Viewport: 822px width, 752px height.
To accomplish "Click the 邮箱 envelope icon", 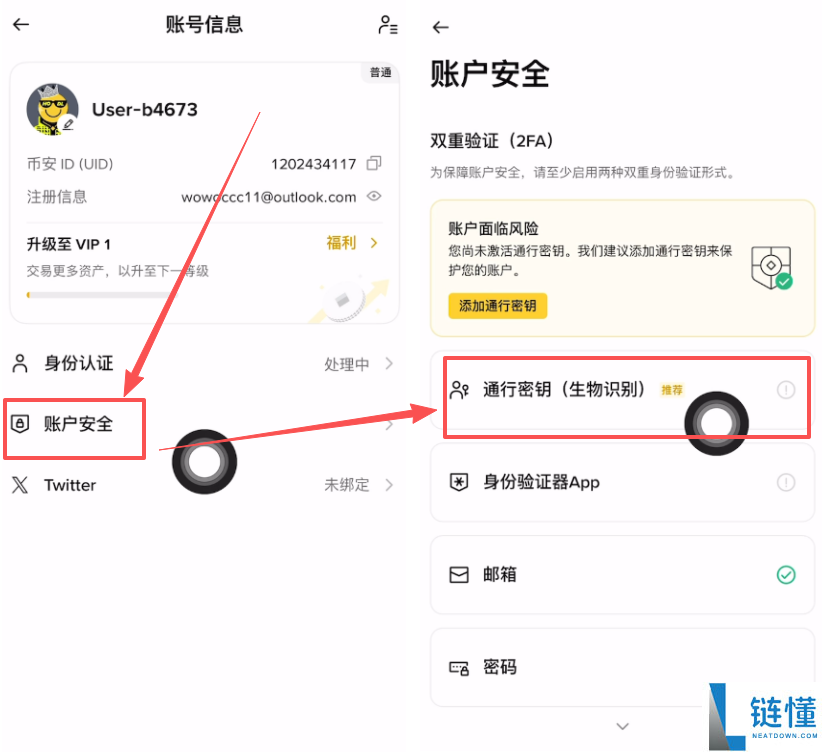I will pos(459,575).
